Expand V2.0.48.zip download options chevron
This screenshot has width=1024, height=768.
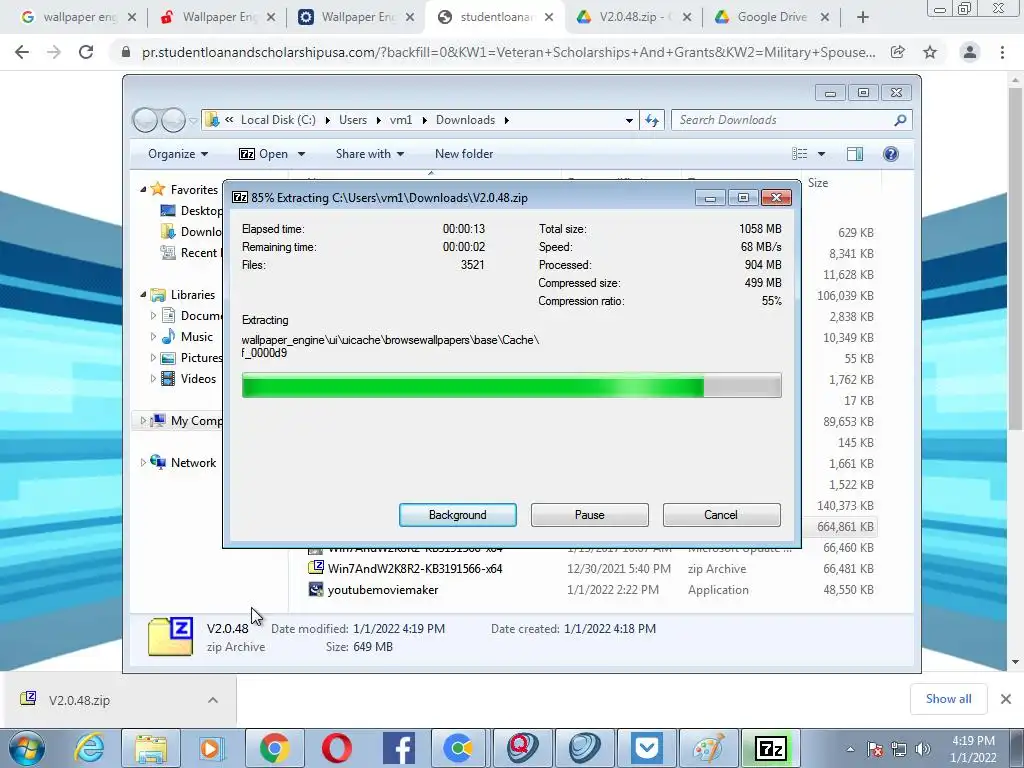click(213, 700)
